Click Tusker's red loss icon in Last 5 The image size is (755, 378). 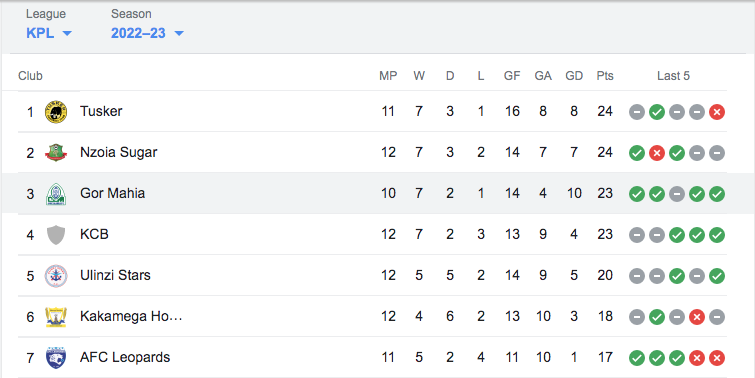coord(716,112)
